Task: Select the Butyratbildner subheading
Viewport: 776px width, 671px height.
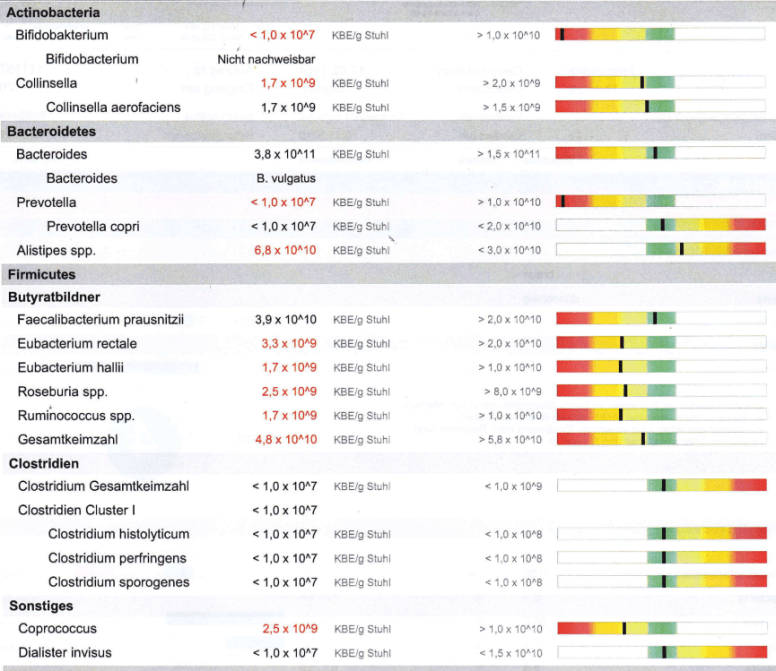Action: [55, 297]
